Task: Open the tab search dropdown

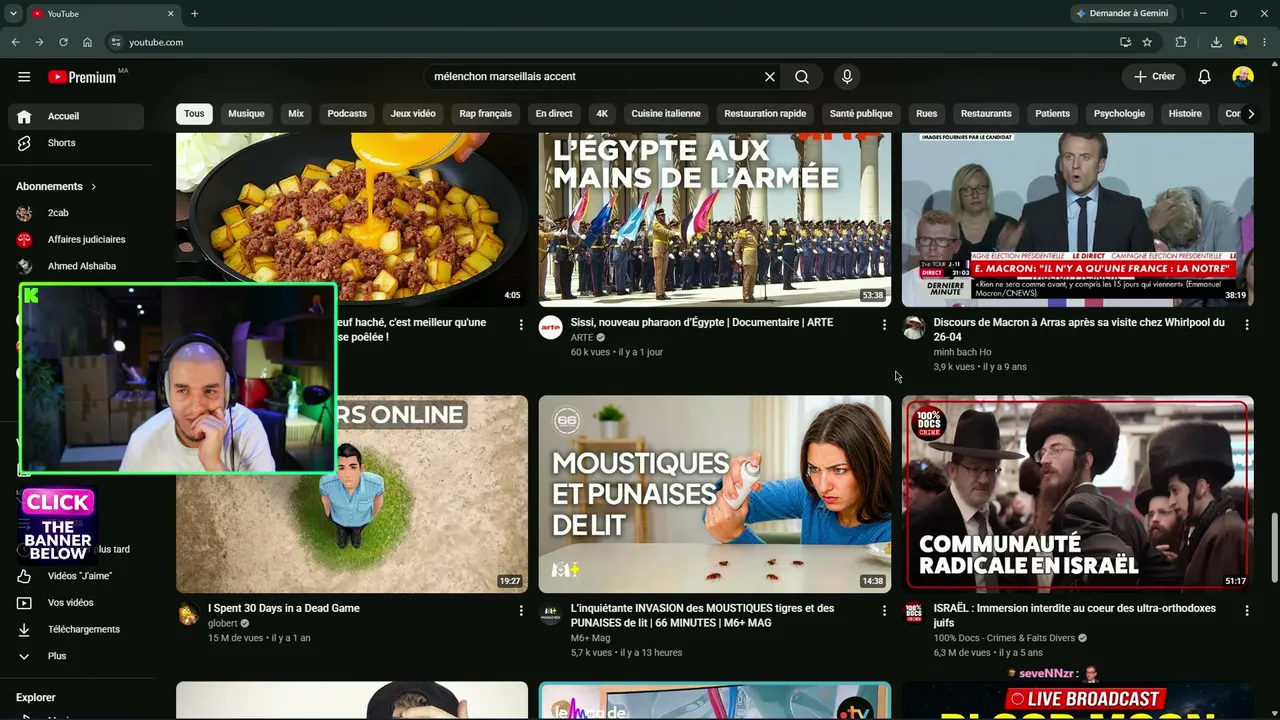Action: click(13, 14)
